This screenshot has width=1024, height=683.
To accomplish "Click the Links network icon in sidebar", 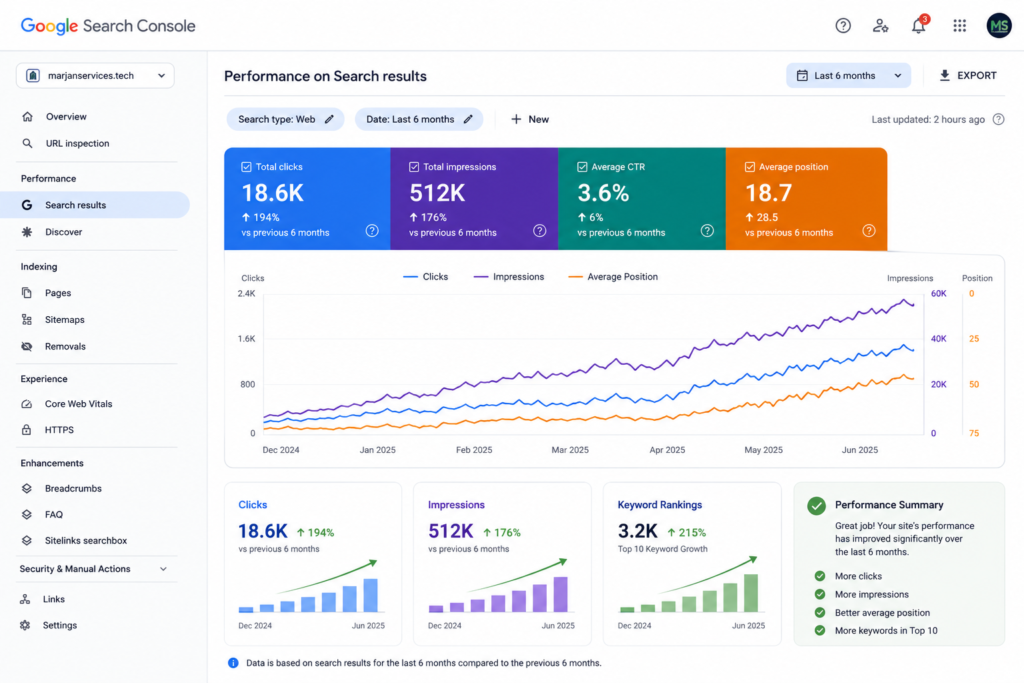I will point(25,599).
